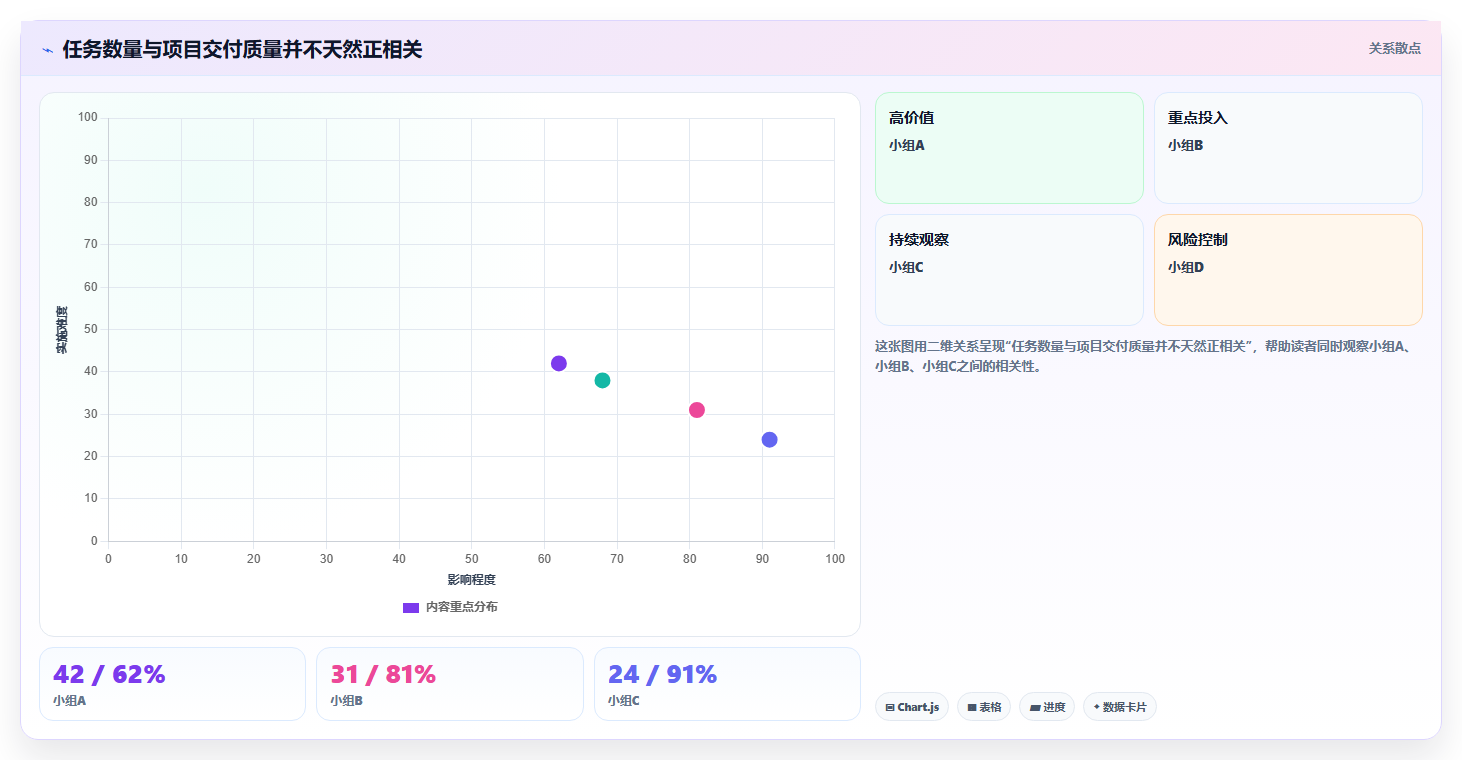
Task: Click the 进度 chip icon
Action: pyautogui.click(x=1035, y=707)
